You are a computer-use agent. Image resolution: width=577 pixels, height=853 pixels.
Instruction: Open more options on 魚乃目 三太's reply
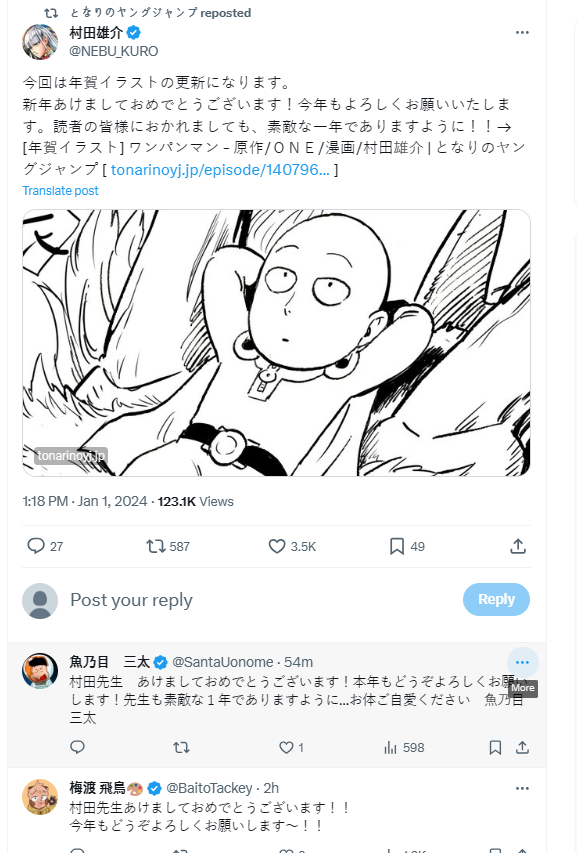(522, 662)
